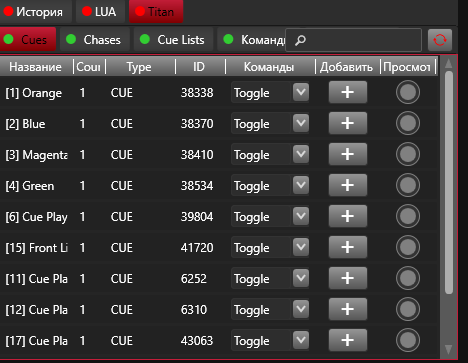Sort by the Type column header
This screenshot has width=468, height=363.
[x=140, y=67]
